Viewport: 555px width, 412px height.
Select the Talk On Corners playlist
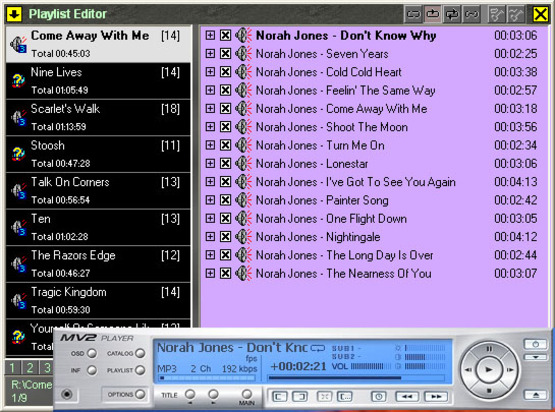[98, 191]
